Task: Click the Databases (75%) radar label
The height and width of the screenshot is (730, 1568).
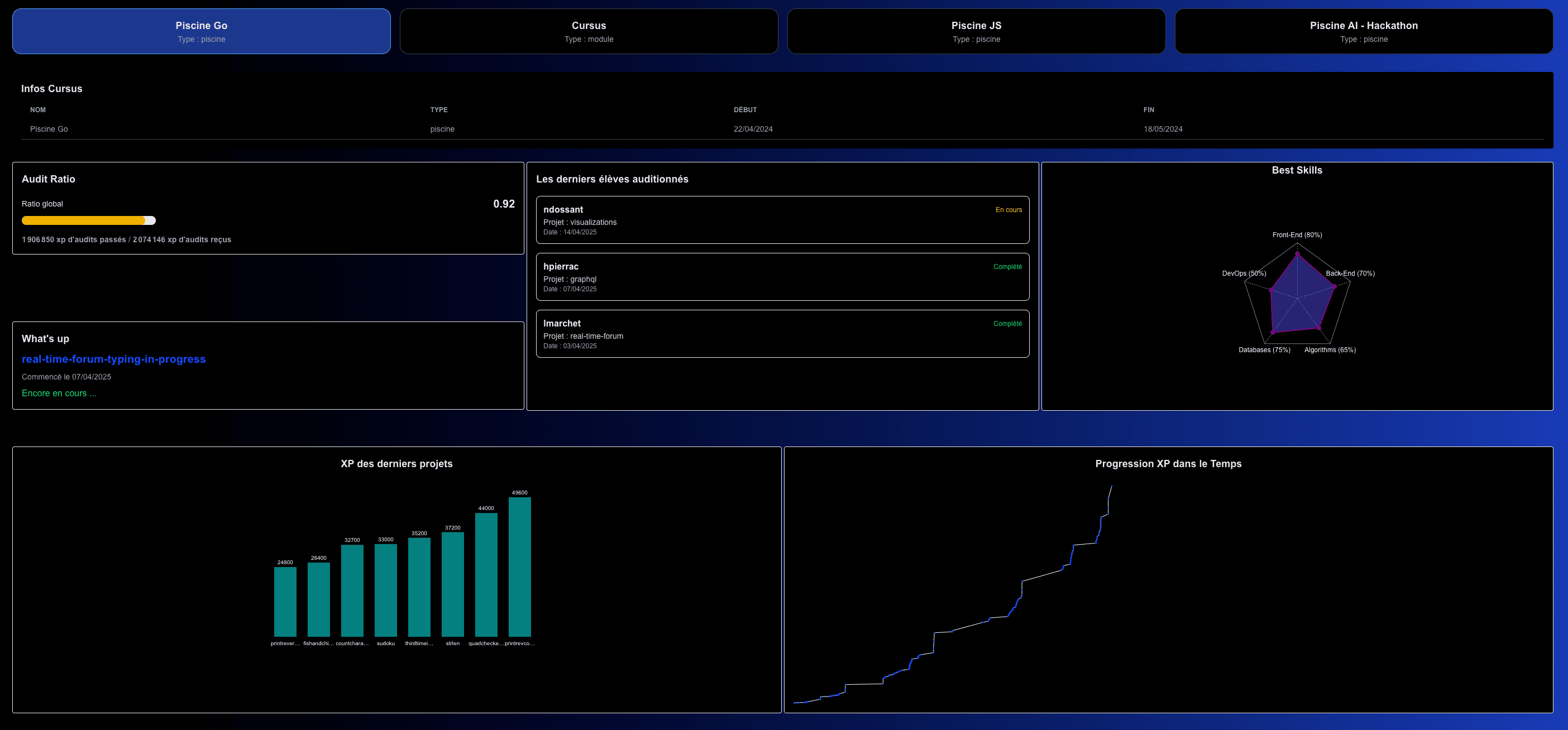Action: click(1264, 350)
